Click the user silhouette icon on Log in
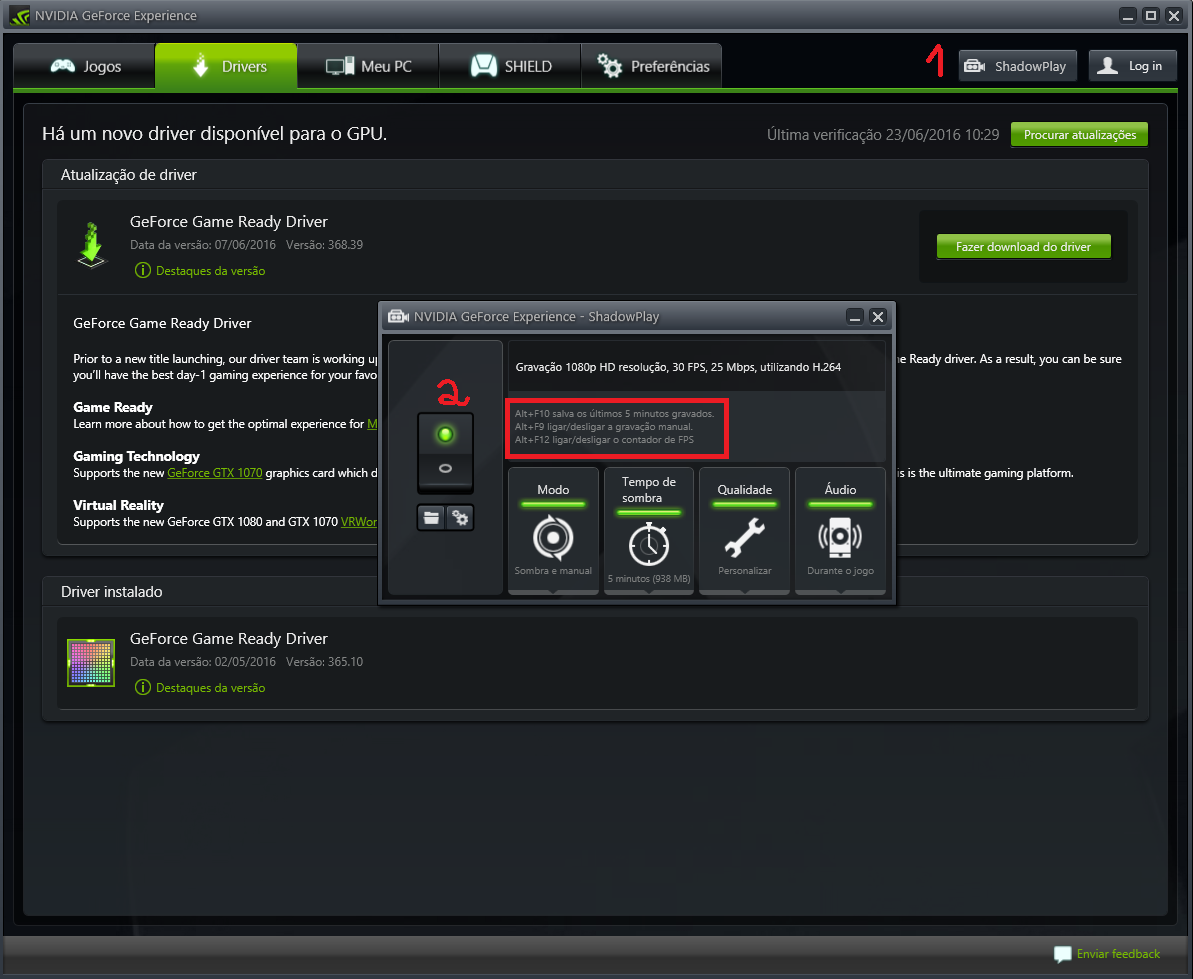Image resolution: width=1193 pixels, height=979 pixels. tap(1108, 66)
